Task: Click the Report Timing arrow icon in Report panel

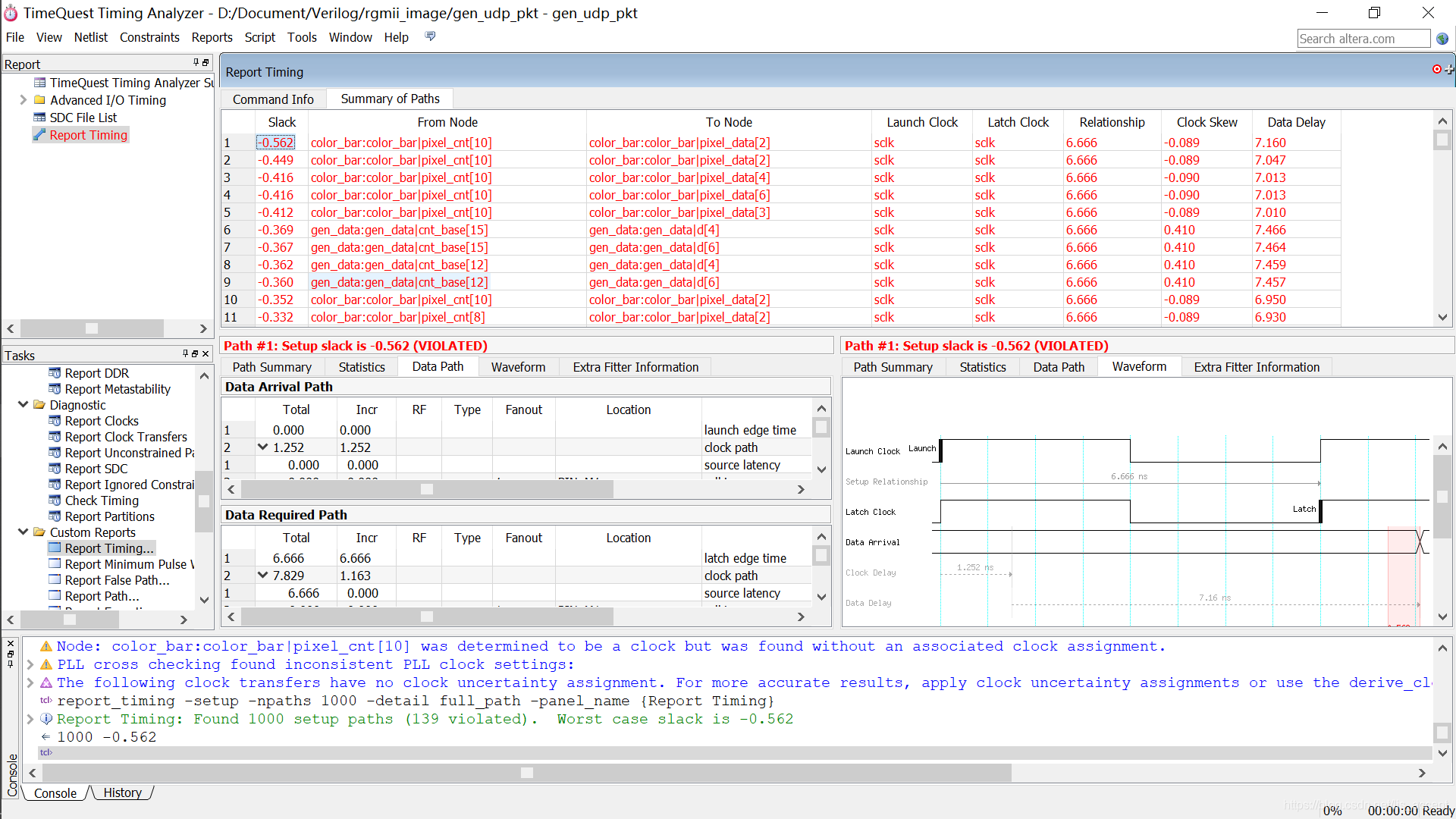Action: coord(39,135)
